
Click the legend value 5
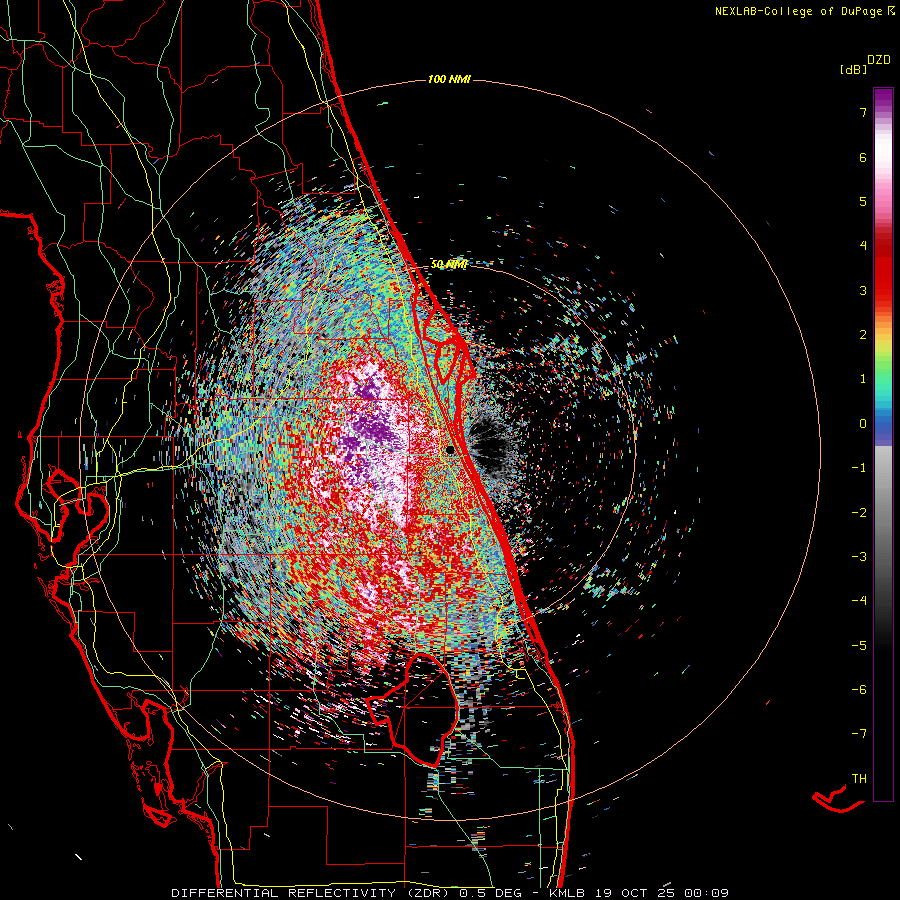pos(863,201)
